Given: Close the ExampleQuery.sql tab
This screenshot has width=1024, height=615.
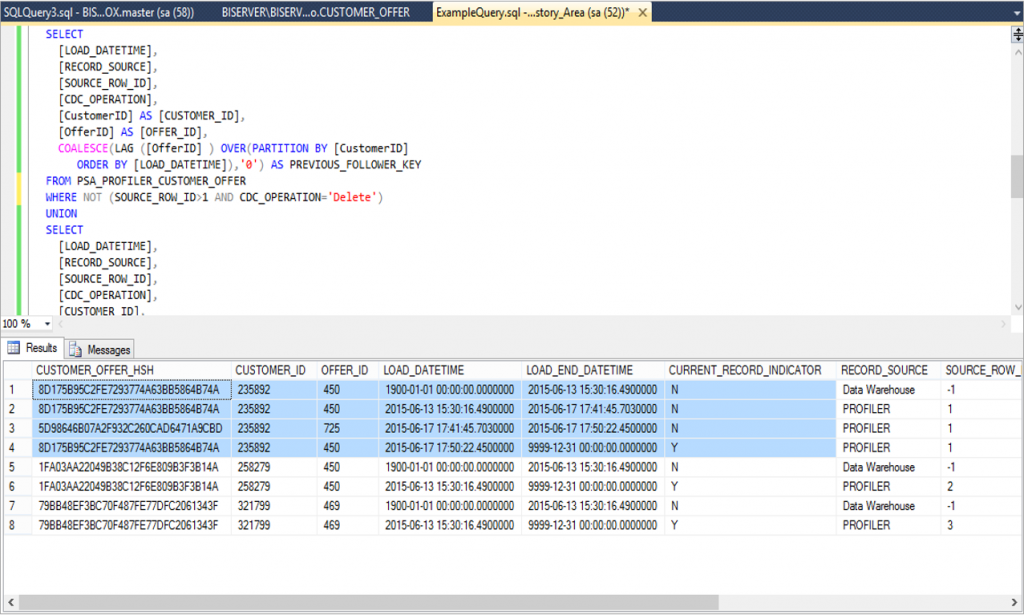Looking at the screenshot, I should coord(643,12).
